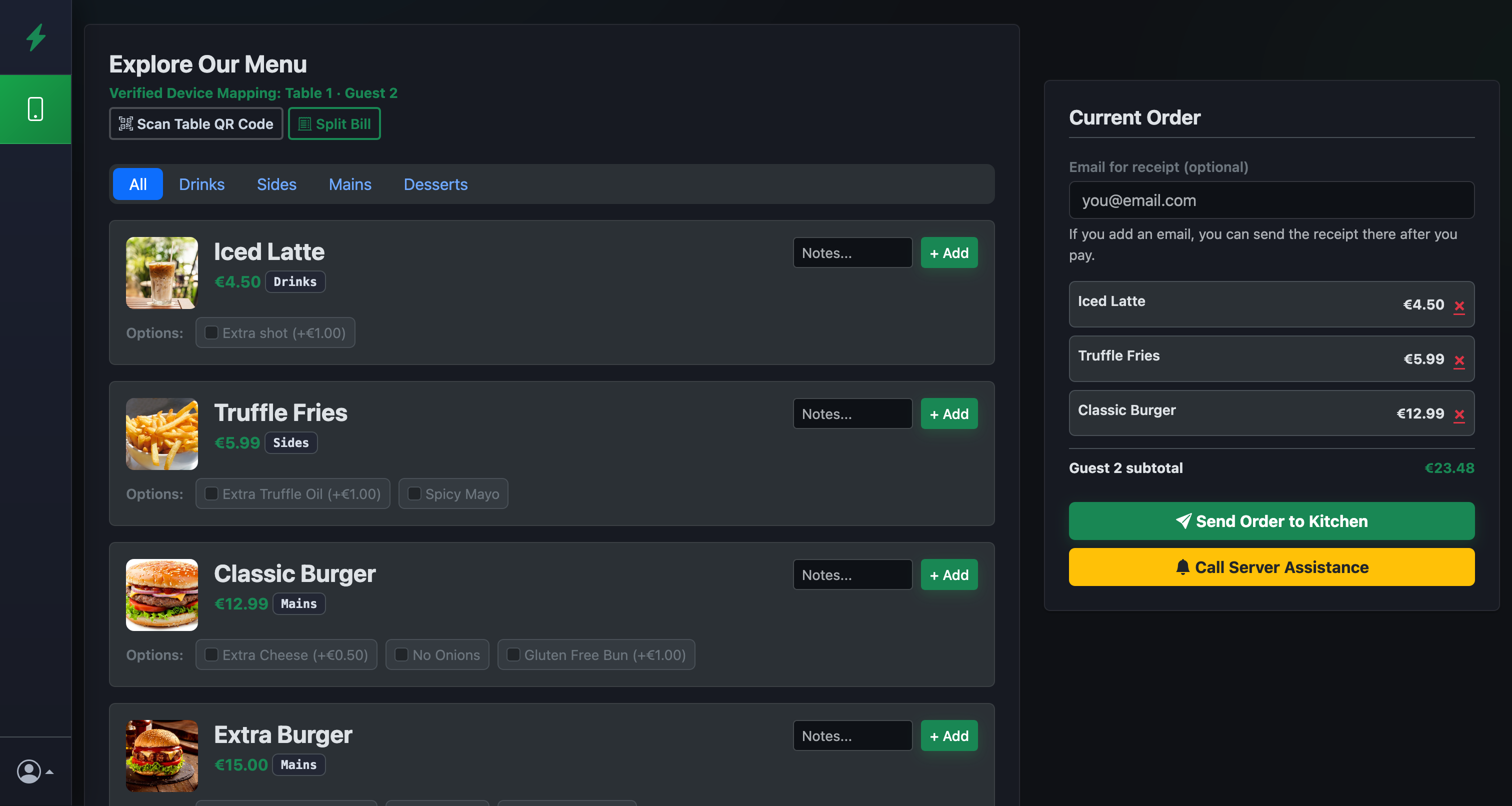Focus the Notes field for Truffle Fries
Screen dimensions: 1512x806
853,414
